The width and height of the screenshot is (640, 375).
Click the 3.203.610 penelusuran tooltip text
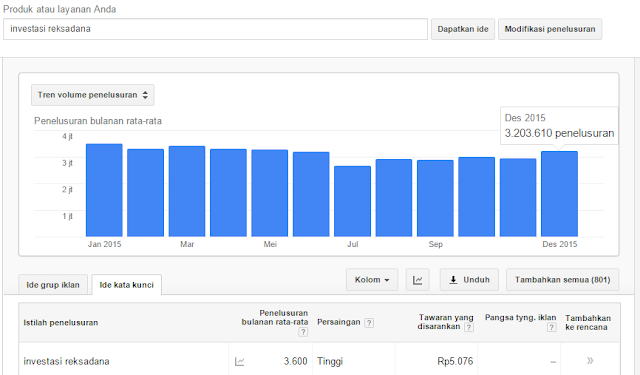click(x=559, y=133)
